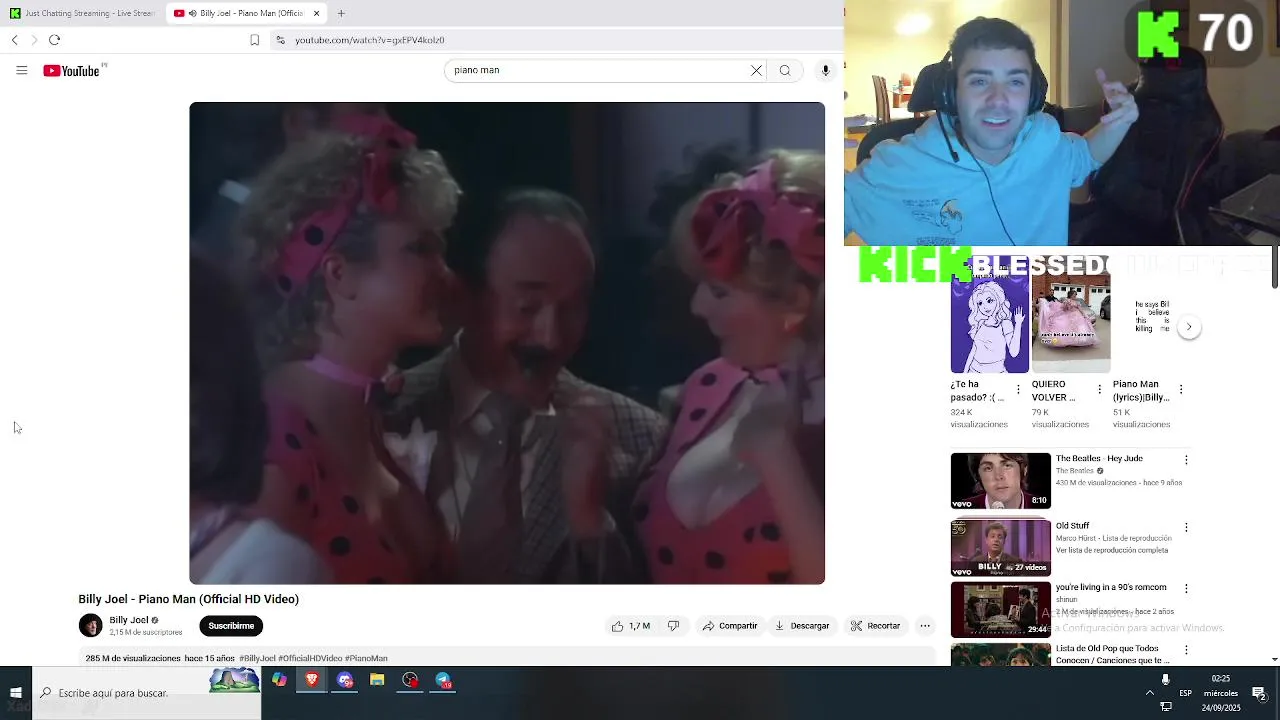This screenshot has width=1280, height=720.
Task: Open options for 'QUIERO VOLVER' Short
Action: [1099, 389]
